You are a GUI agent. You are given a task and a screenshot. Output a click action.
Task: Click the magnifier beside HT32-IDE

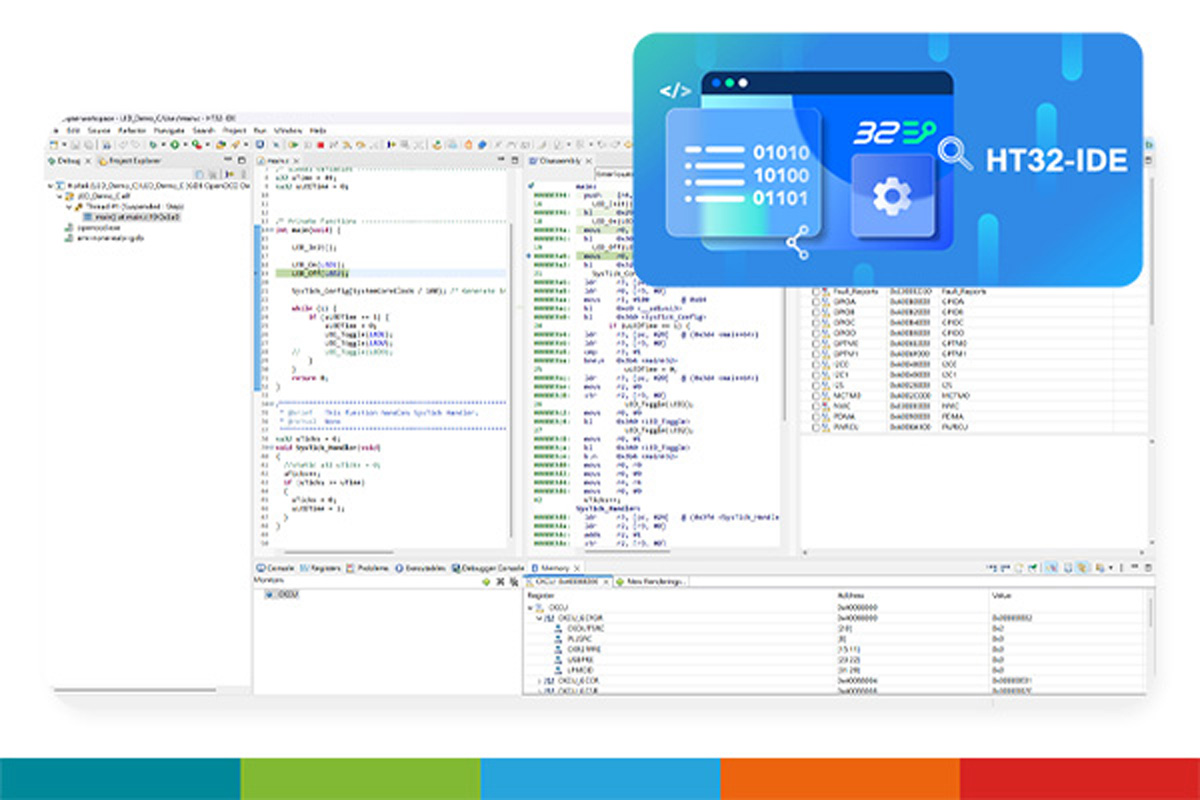click(955, 154)
